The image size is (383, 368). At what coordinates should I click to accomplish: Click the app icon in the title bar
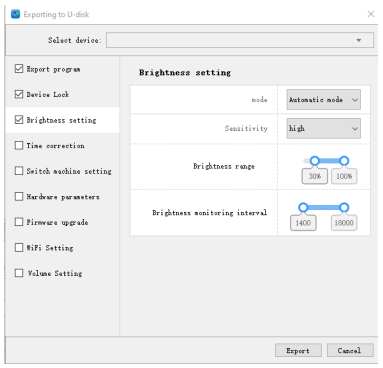click(x=15, y=14)
